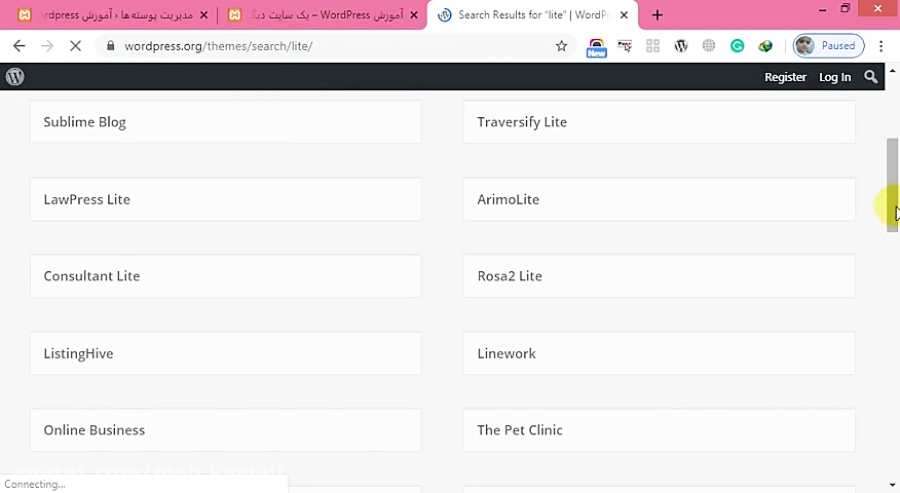Click the vertical scrollbar thumb
900x493 pixels.
coord(892,185)
